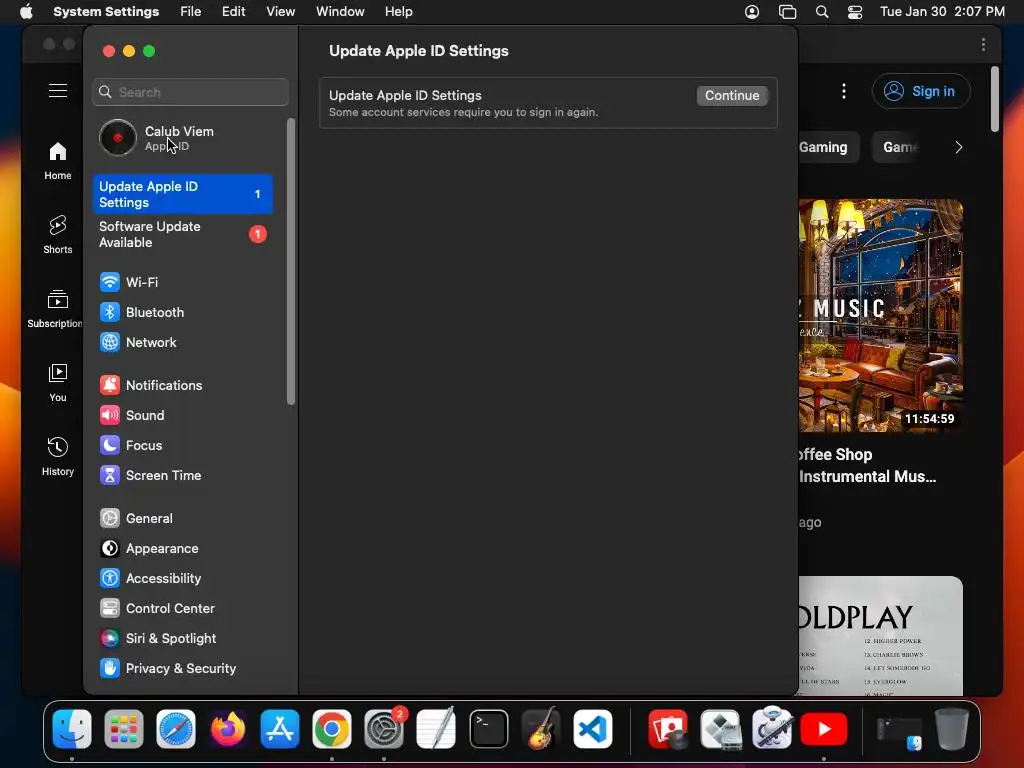Open the System Settings app menu
The image size is (1024, 768).
pyautogui.click(x=106, y=12)
